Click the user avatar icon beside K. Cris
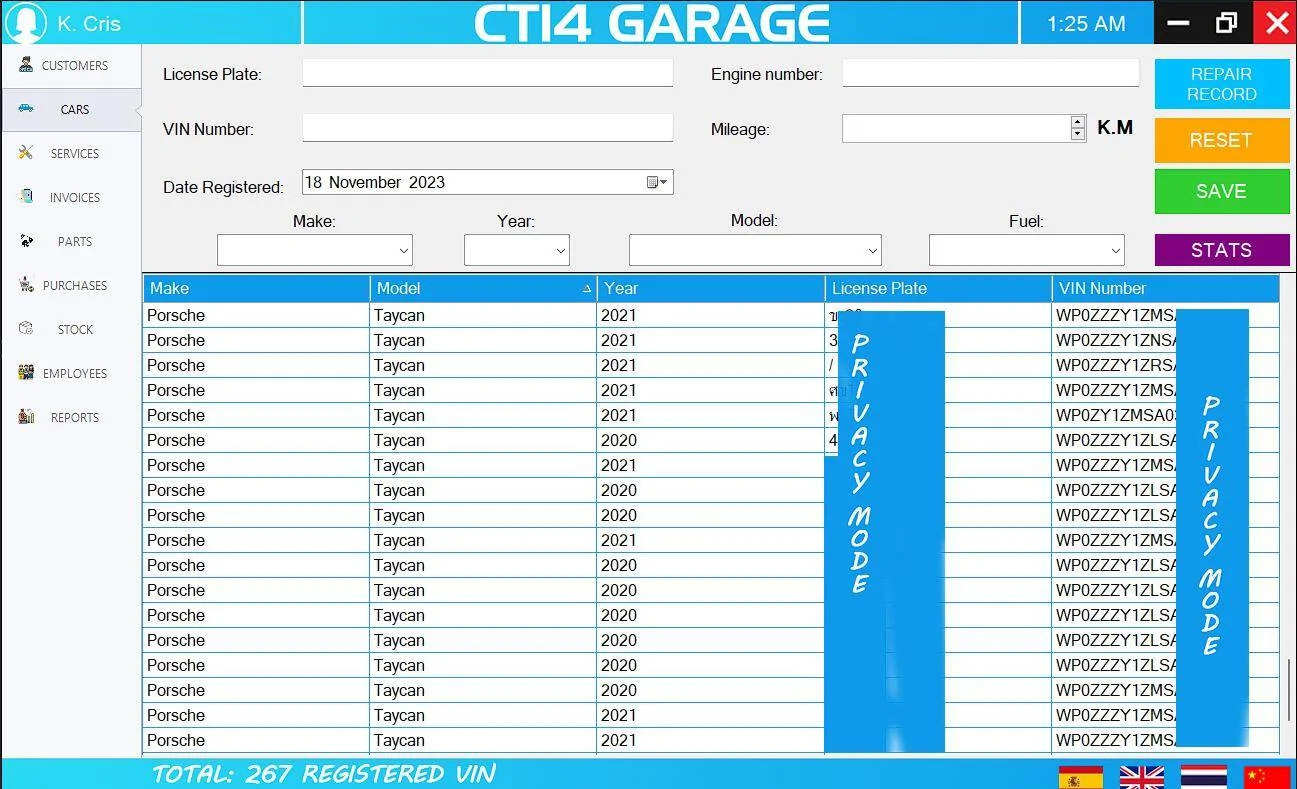Viewport: 1297px width, 789px height. pyautogui.click(x=26, y=22)
